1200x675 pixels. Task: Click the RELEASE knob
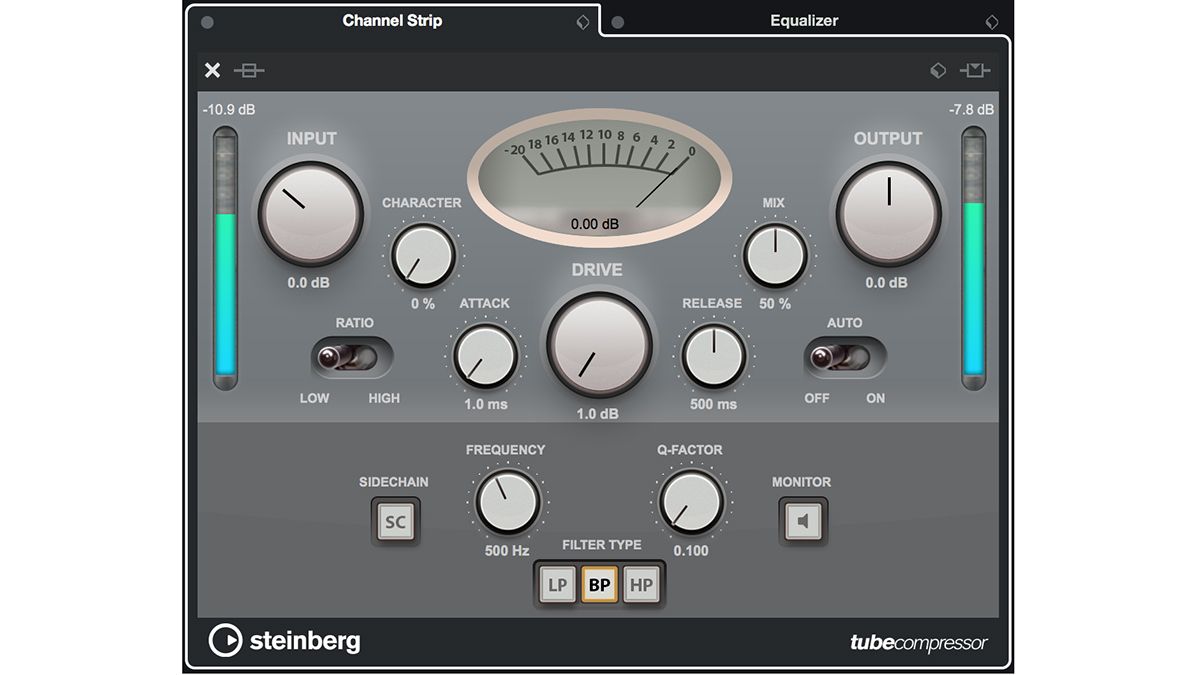[714, 356]
